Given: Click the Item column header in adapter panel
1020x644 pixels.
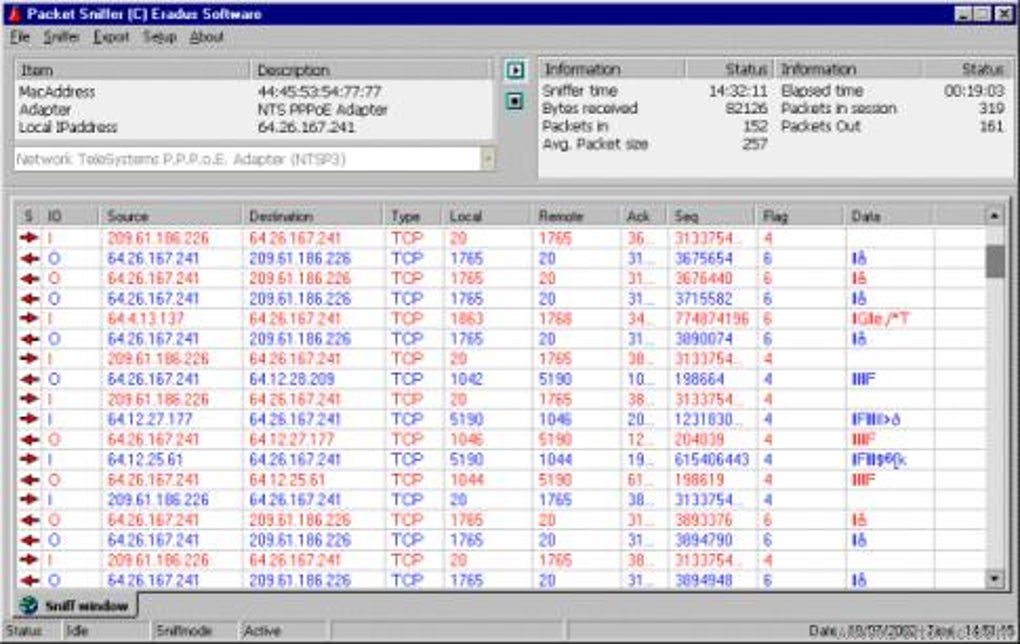Looking at the screenshot, I should pyautogui.click(x=132, y=70).
